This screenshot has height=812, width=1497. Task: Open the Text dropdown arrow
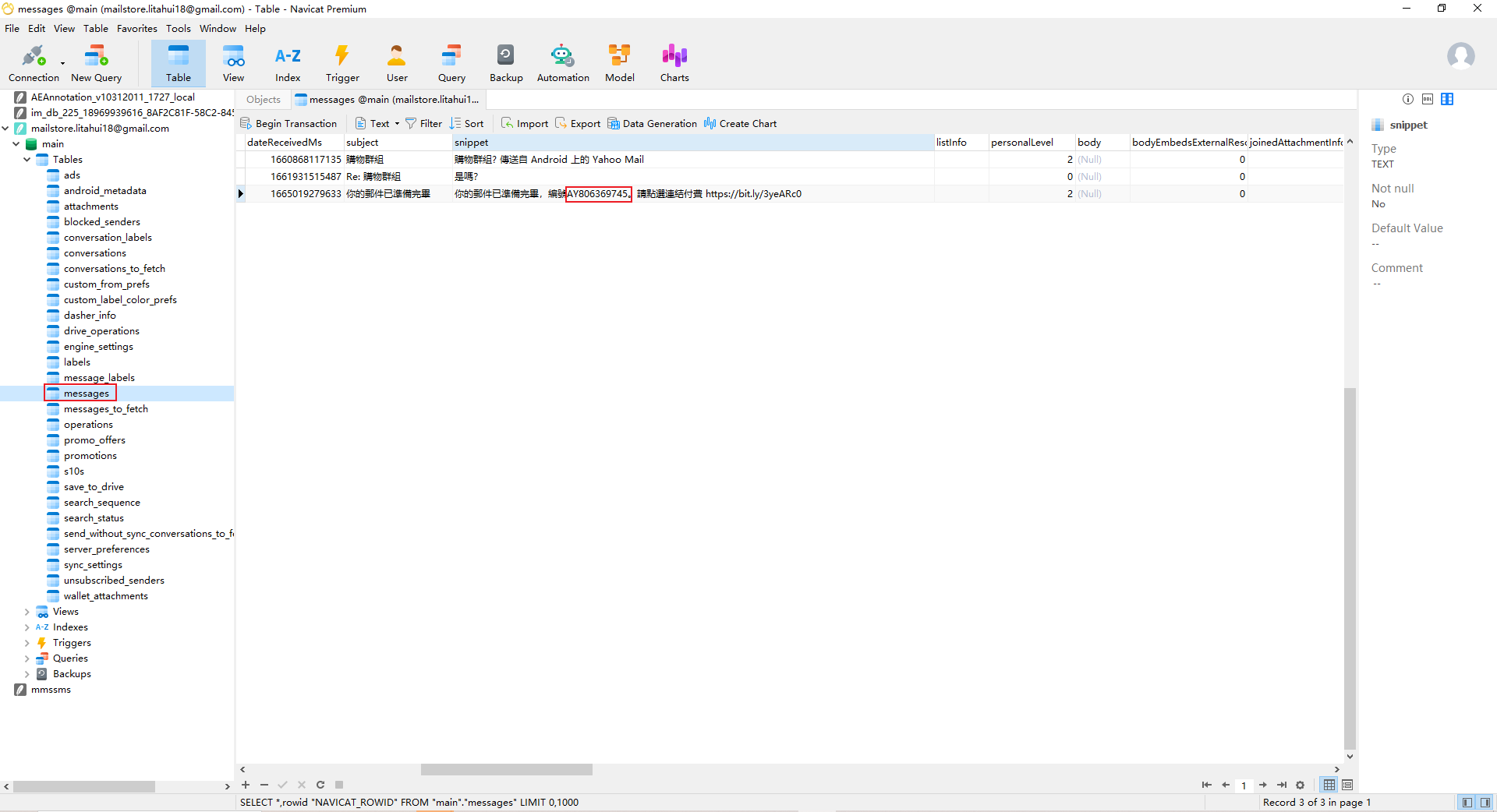(397, 124)
